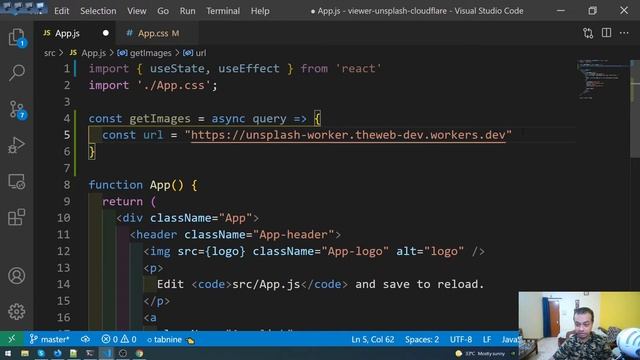The width and height of the screenshot is (640, 360).
Task: Click on 'useEffect' import in line 1
Action: [248, 69]
